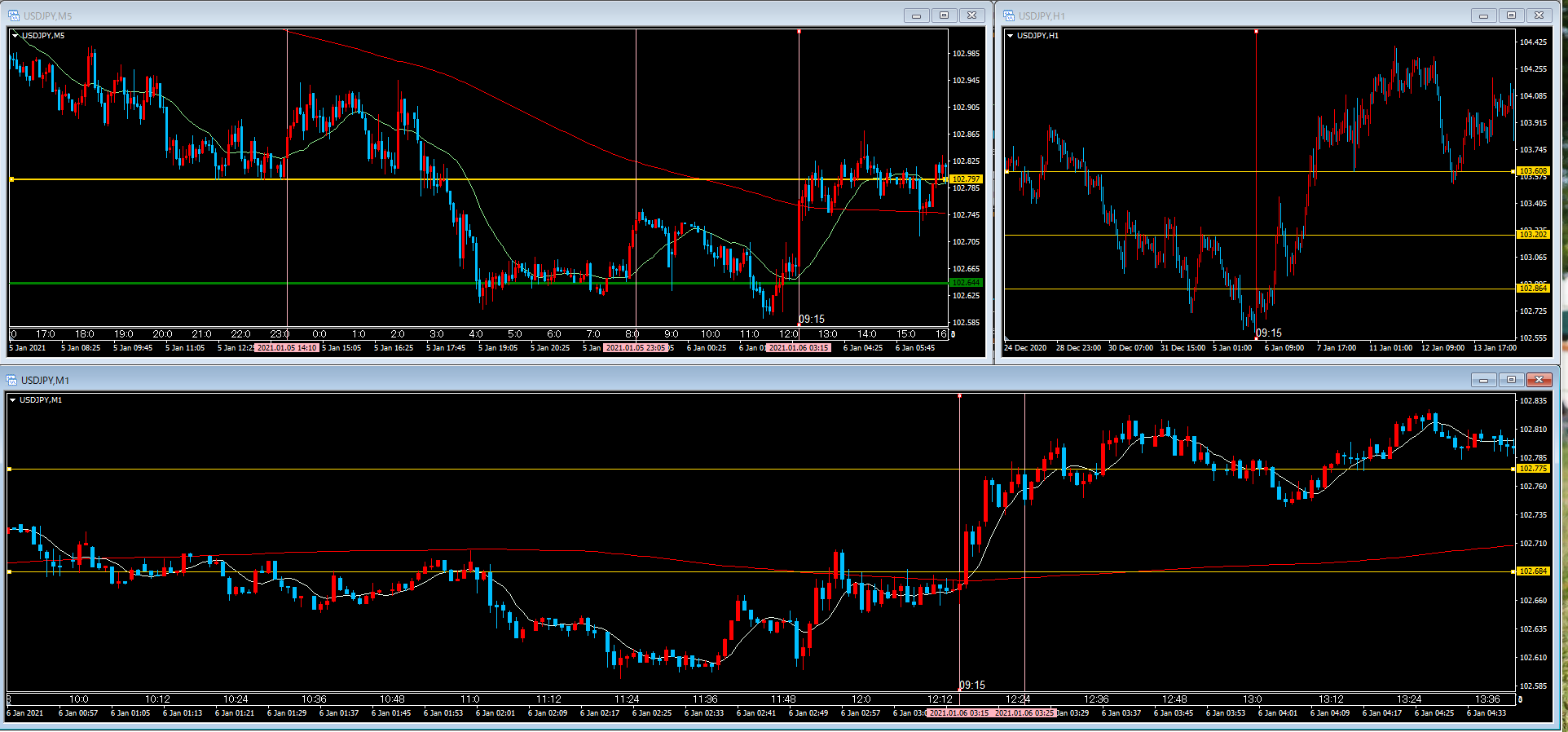Image resolution: width=1568 pixels, height=732 pixels.
Task: Click the 09:15 text label on H1 chart
Action: click(x=1269, y=333)
